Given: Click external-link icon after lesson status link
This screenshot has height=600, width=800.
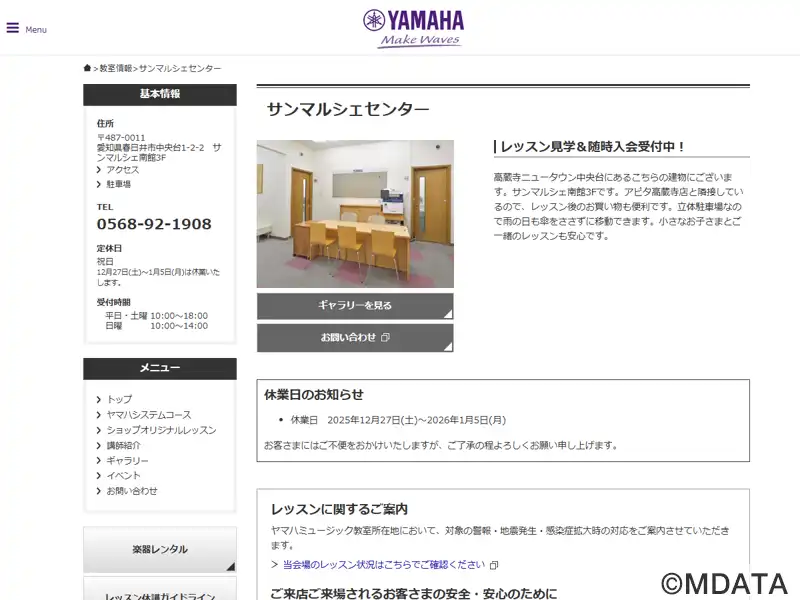Looking at the screenshot, I should 494,565.
